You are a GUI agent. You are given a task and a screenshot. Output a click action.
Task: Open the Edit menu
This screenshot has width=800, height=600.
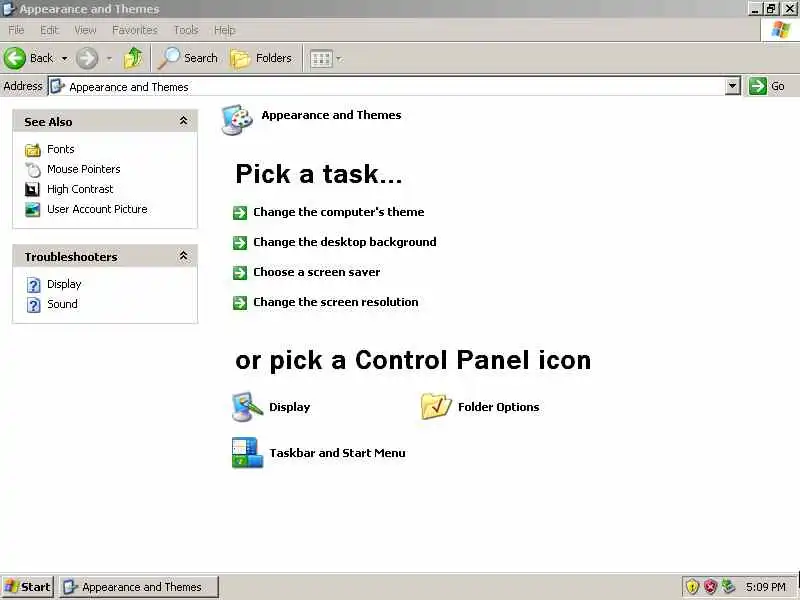49,30
